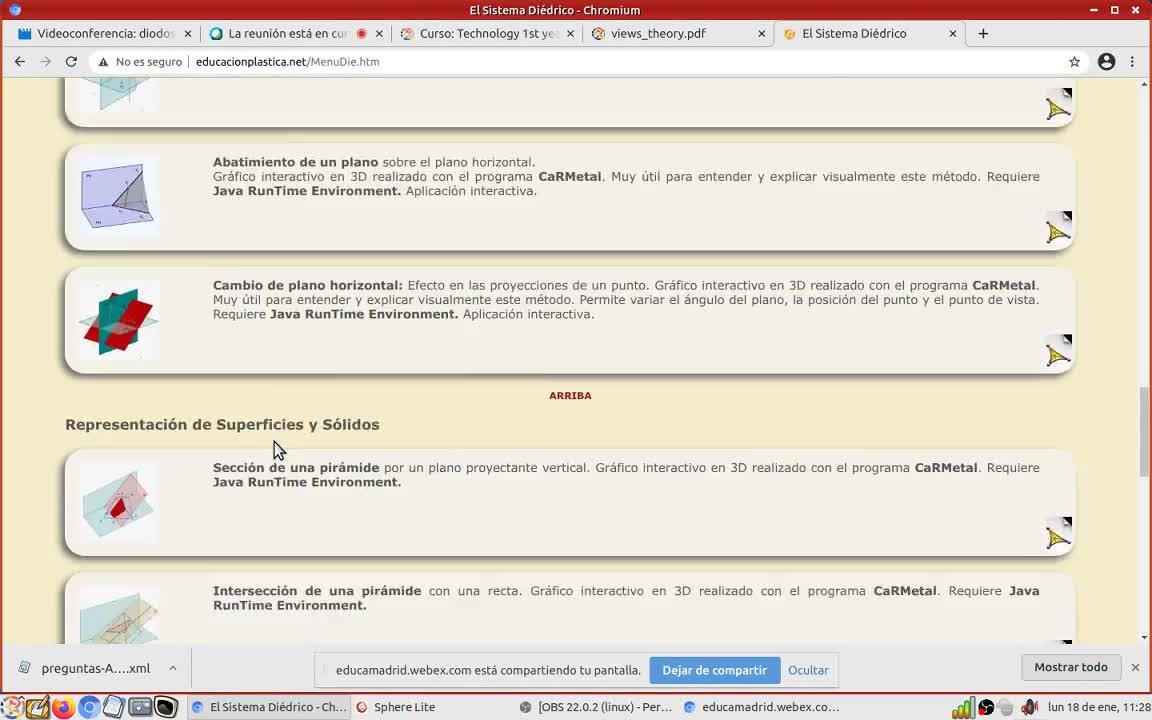
Task: Bookmark this page with the star icon
Action: [x=1074, y=62]
